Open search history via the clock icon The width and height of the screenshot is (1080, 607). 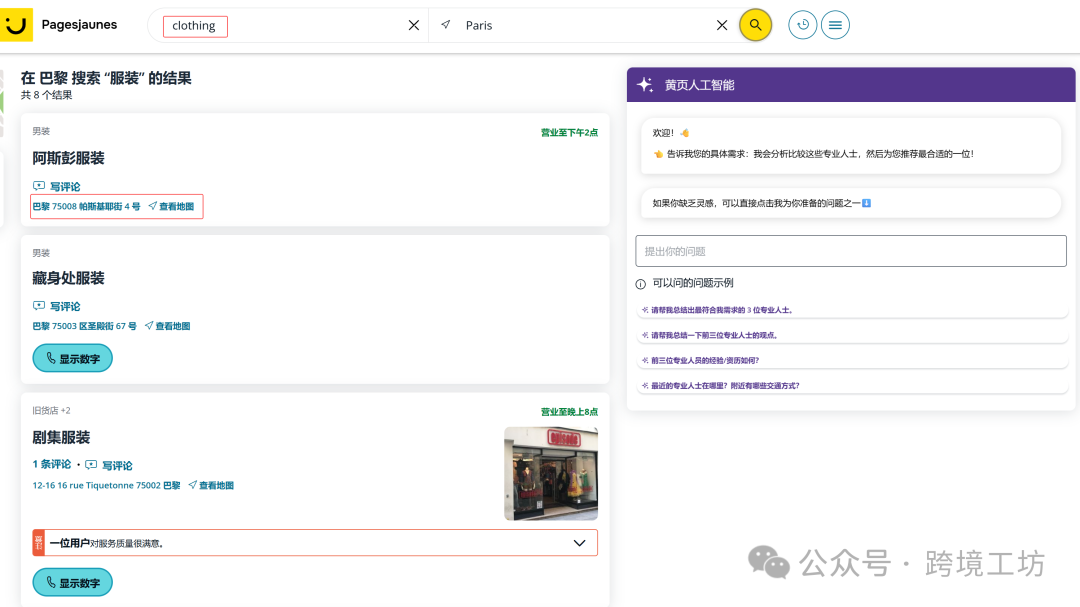point(802,24)
